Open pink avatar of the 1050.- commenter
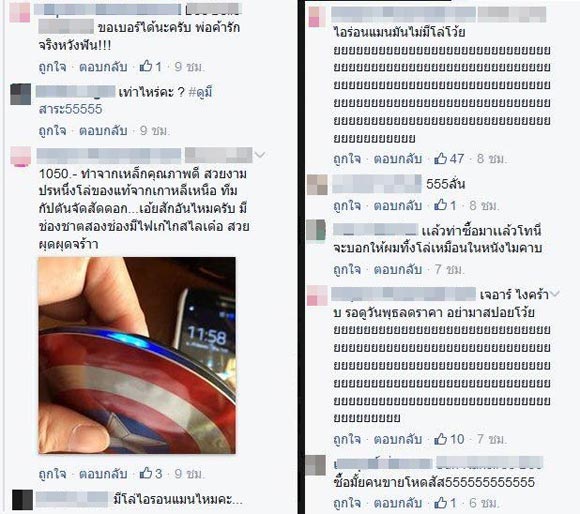The image size is (580, 514). 21,156
